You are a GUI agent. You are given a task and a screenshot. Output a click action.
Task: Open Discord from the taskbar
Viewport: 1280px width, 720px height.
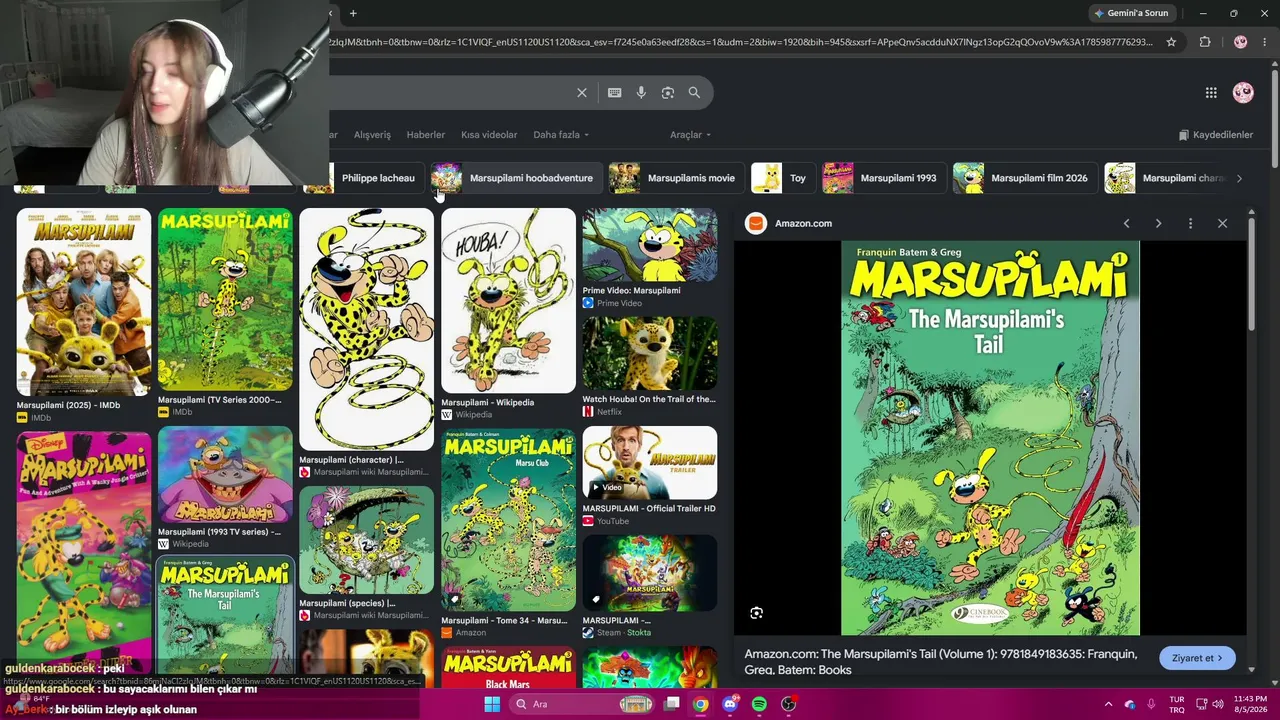coord(730,704)
